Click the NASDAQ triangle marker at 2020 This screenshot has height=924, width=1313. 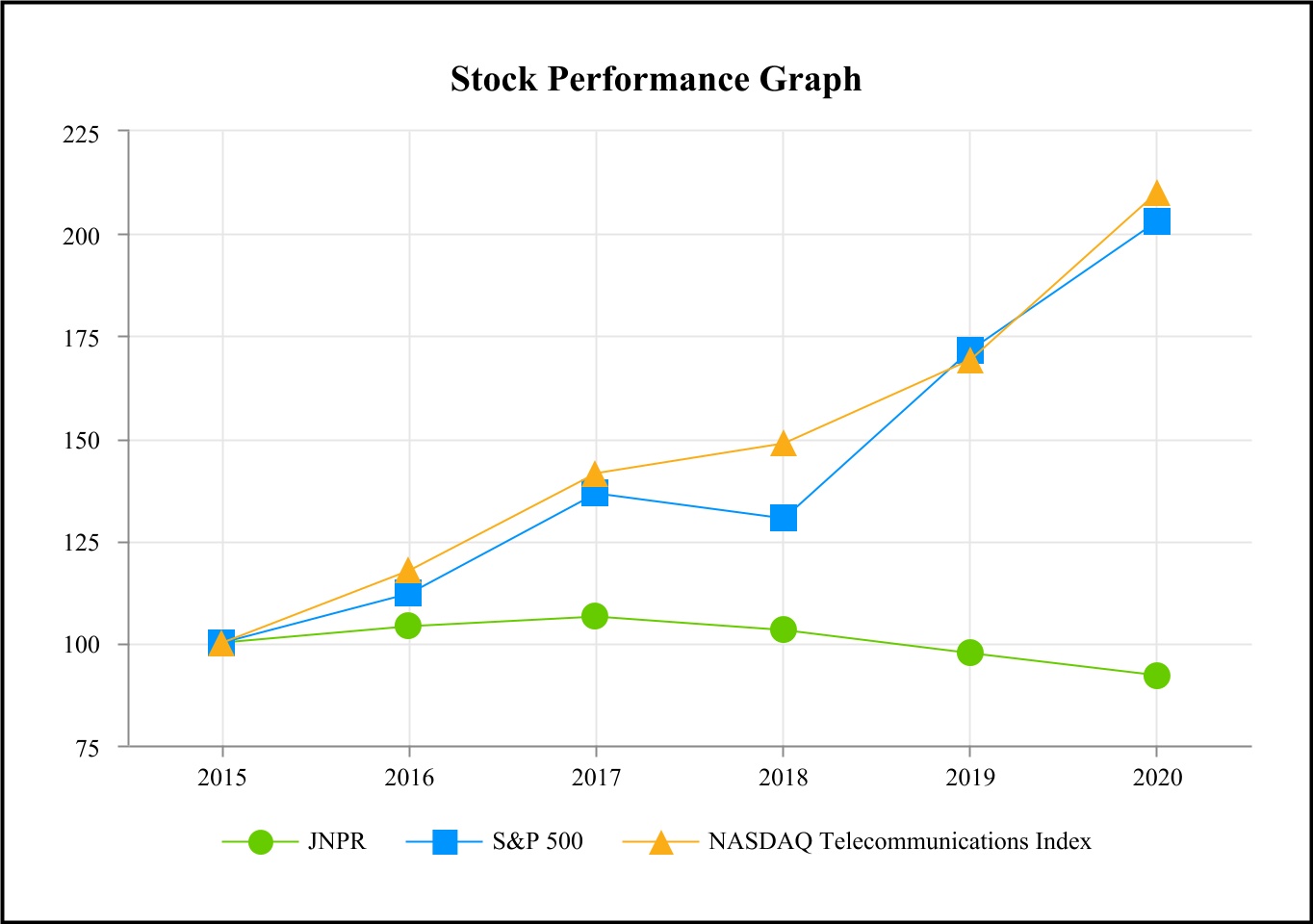[x=1156, y=193]
